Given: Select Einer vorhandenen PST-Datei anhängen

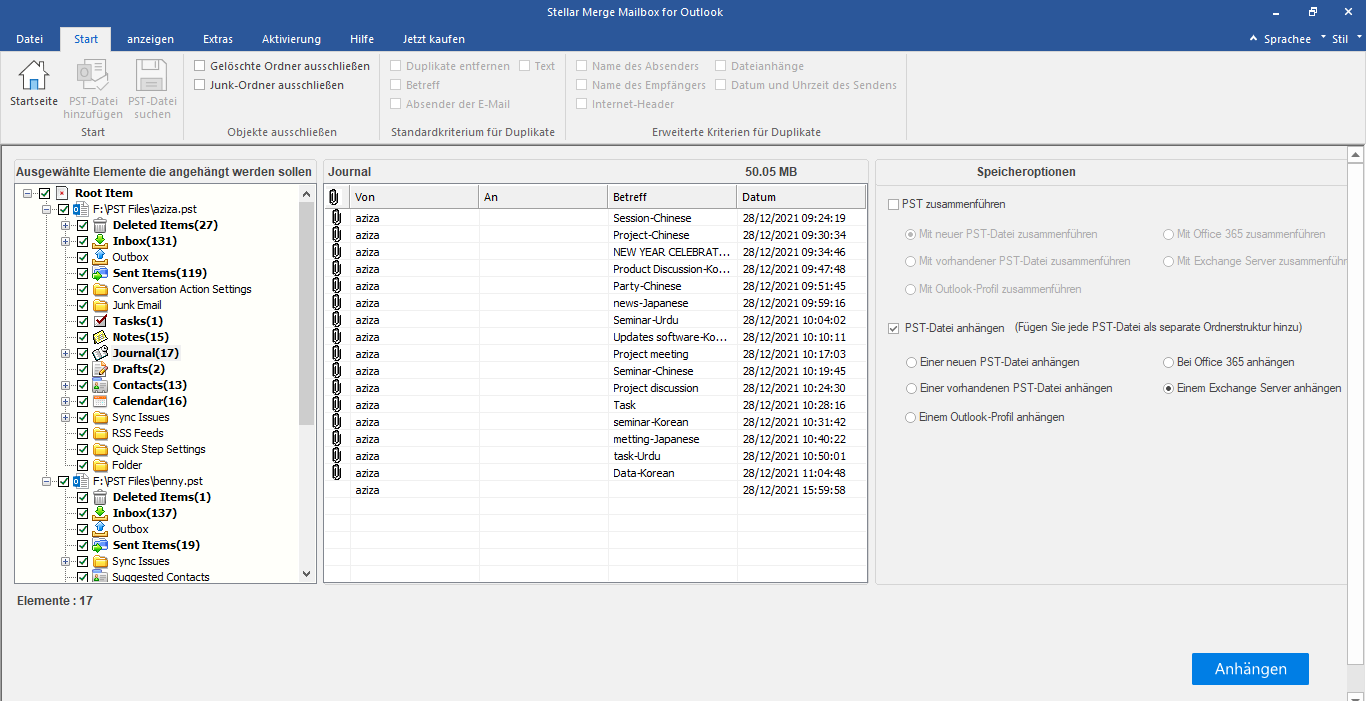Looking at the screenshot, I should [911, 388].
